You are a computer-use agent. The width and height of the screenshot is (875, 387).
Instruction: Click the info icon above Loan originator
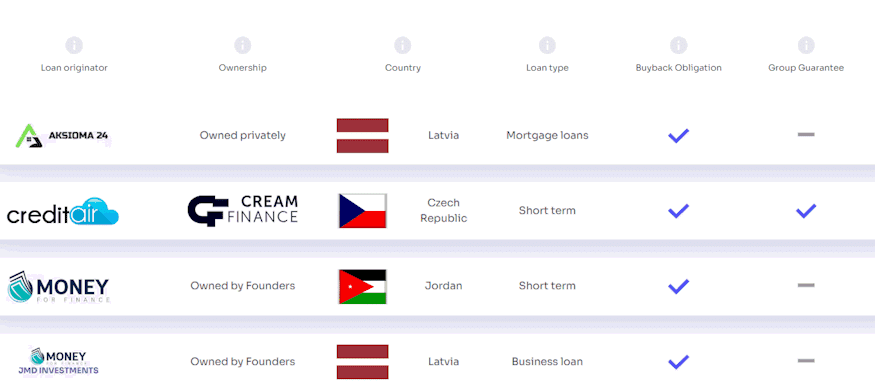(x=74, y=45)
